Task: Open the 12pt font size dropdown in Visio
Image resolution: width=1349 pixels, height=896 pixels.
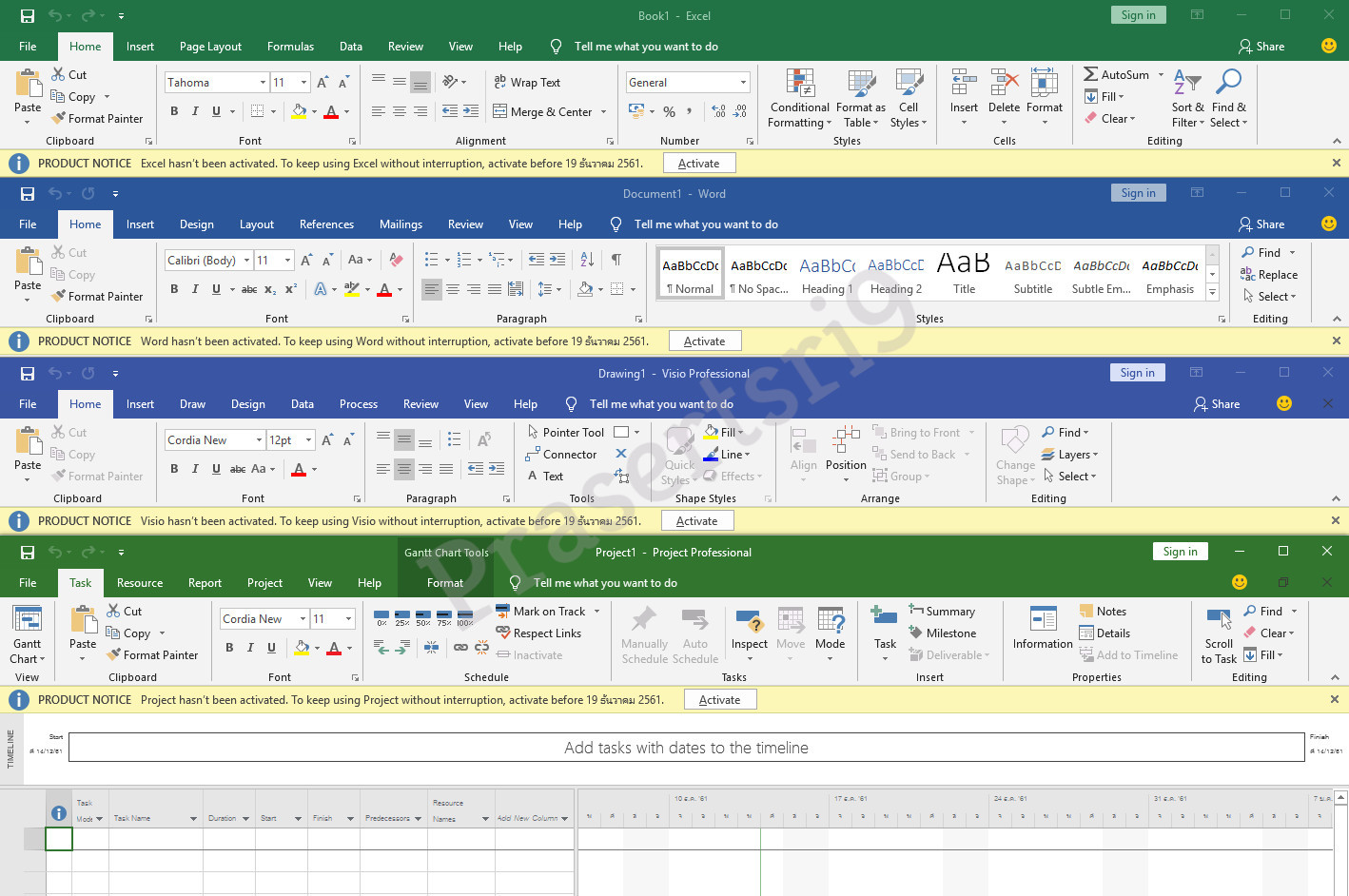Action: [308, 440]
